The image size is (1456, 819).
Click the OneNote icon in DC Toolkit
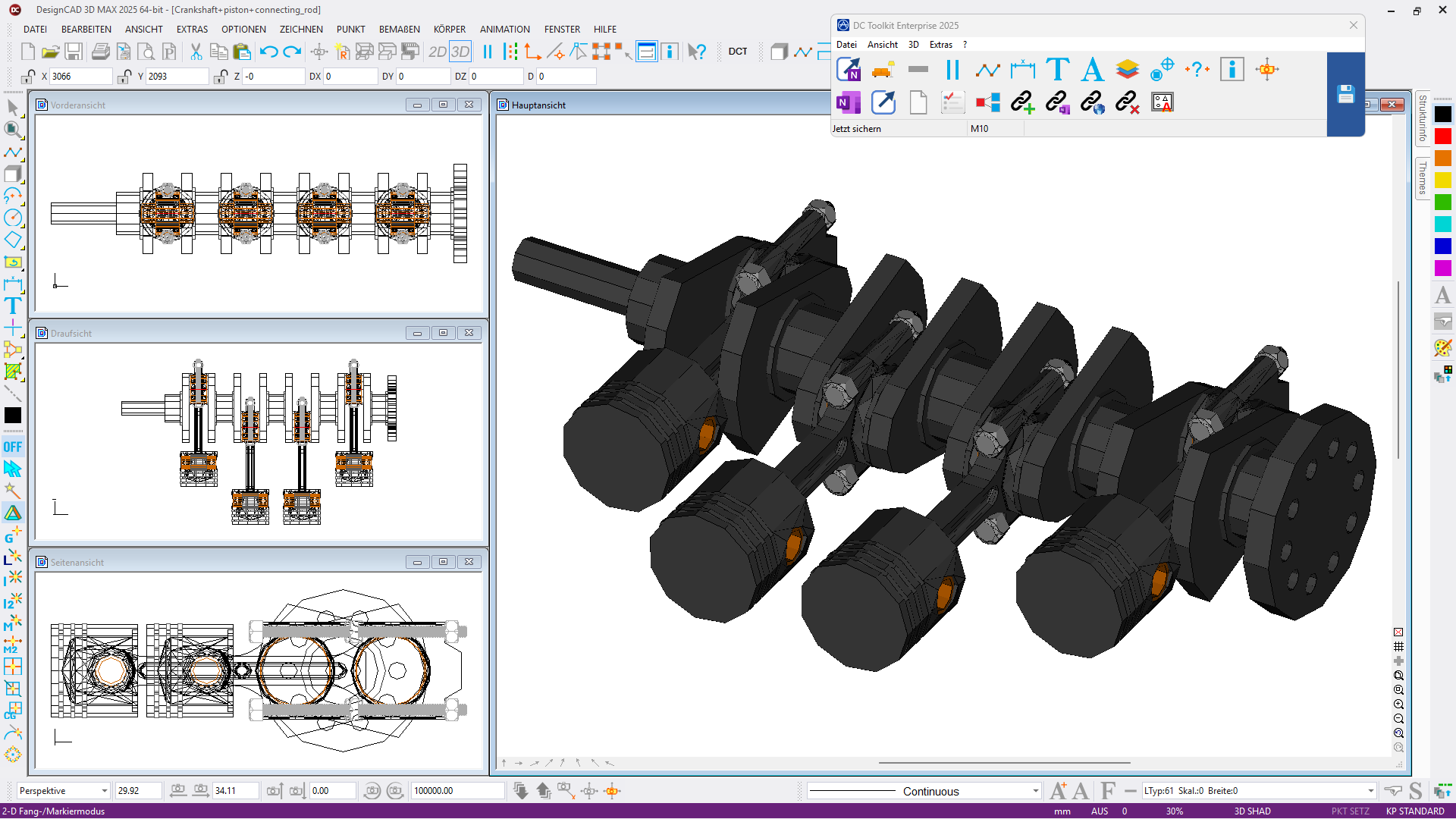pyautogui.click(x=848, y=102)
